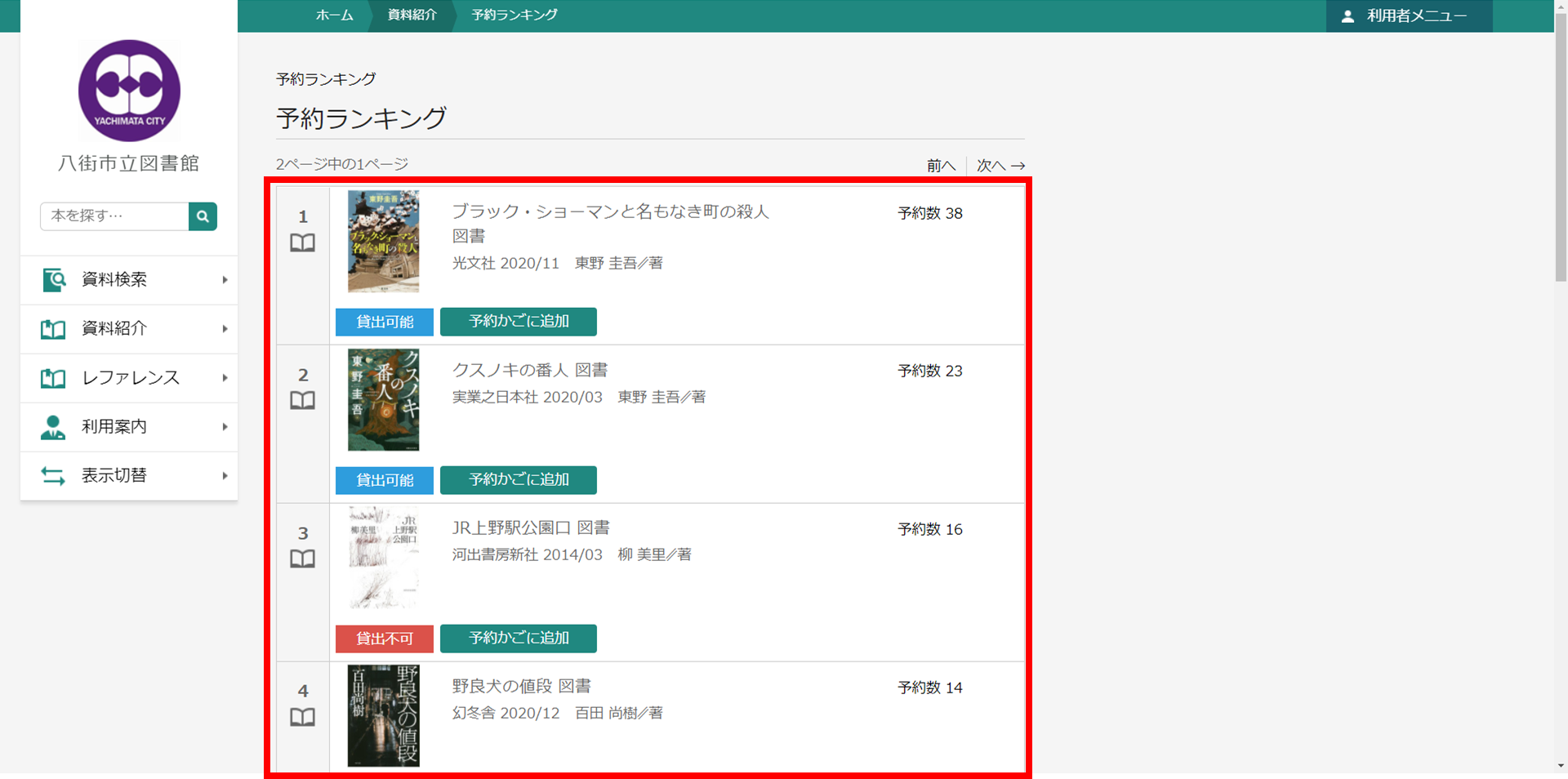Click the 表示切替 swap arrows icon
Image resolution: width=1568 pixels, height=779 pixels.
(53, 476)
